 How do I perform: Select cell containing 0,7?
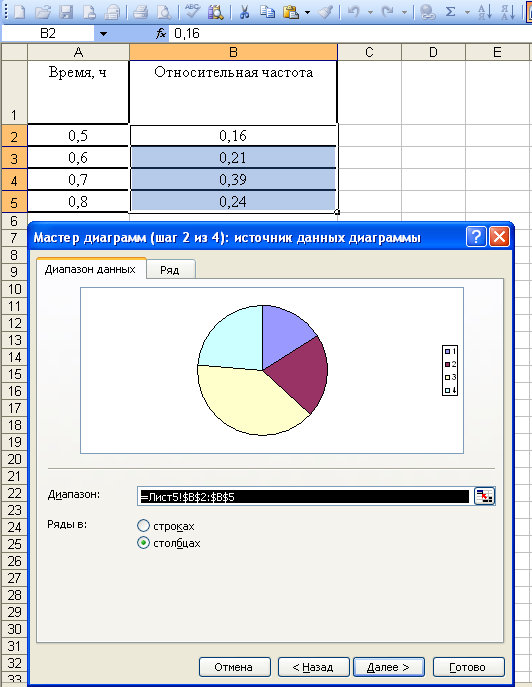78,180
